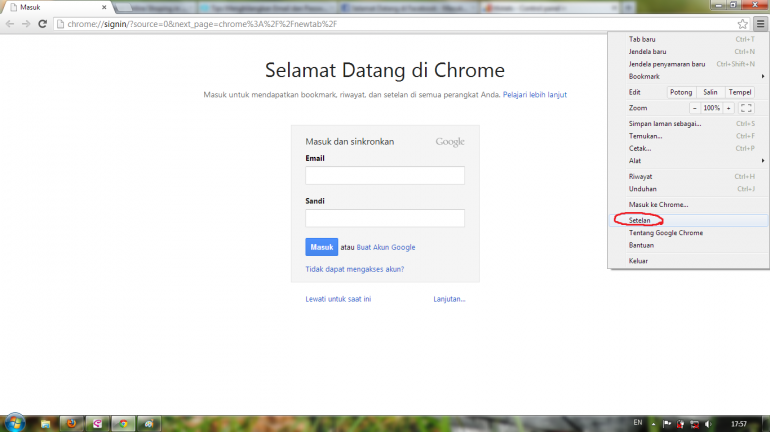Open Google Chrome from the taskbar

123,424
